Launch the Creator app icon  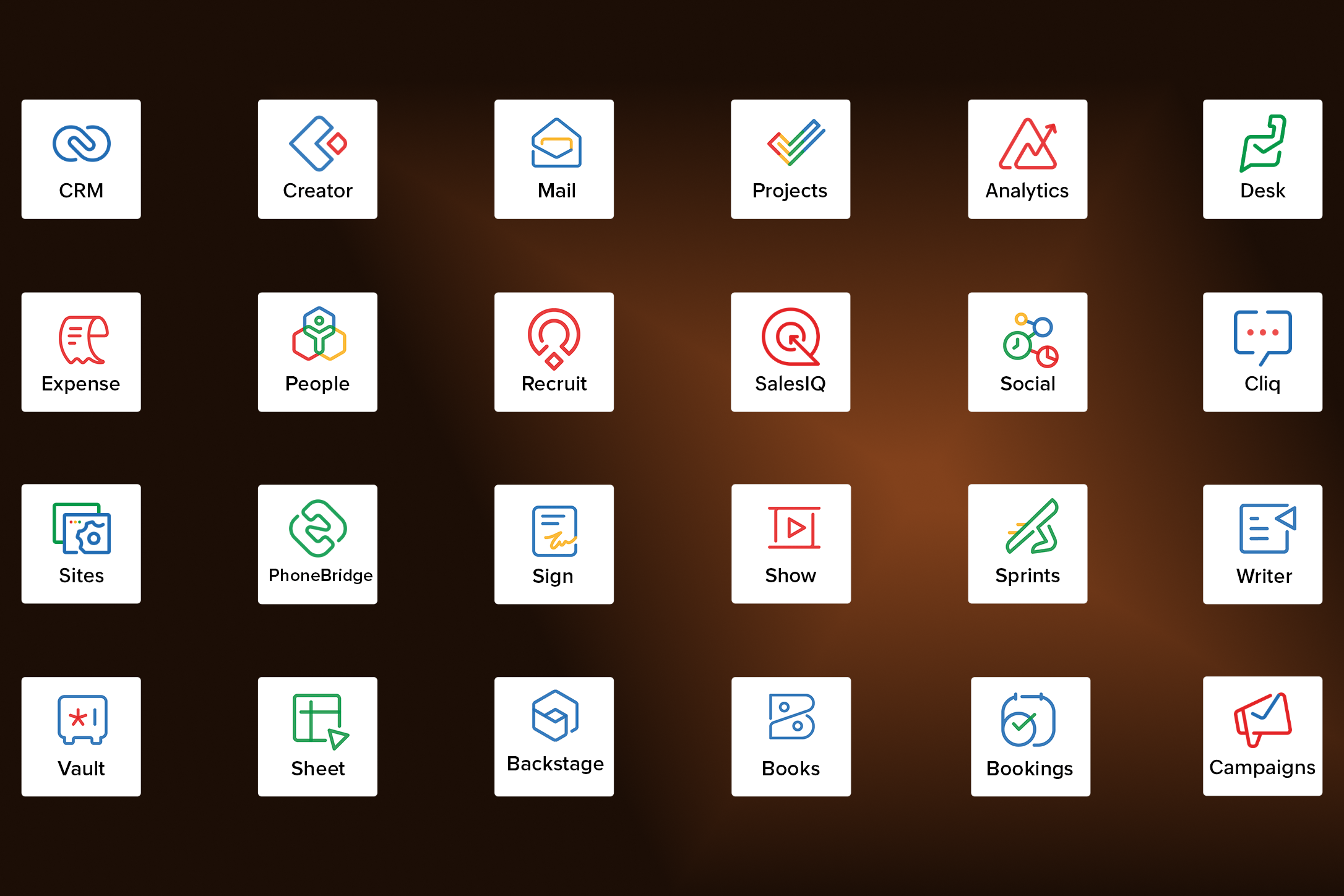point(318,144)
